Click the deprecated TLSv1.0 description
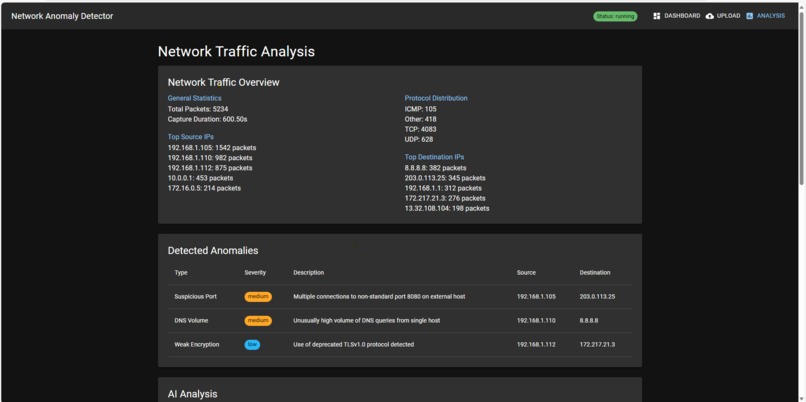Image resolution: width=806 pixels, height=402 pixels. coord(353,344)
